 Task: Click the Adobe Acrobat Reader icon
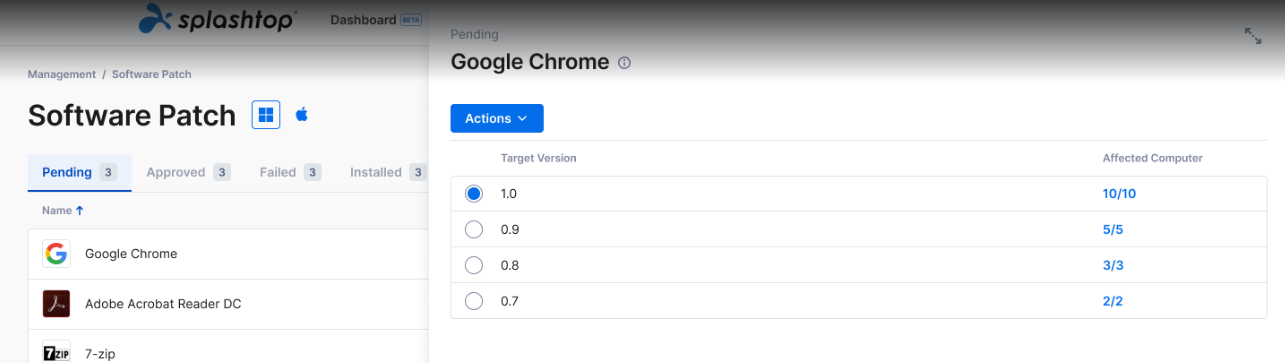56,304
